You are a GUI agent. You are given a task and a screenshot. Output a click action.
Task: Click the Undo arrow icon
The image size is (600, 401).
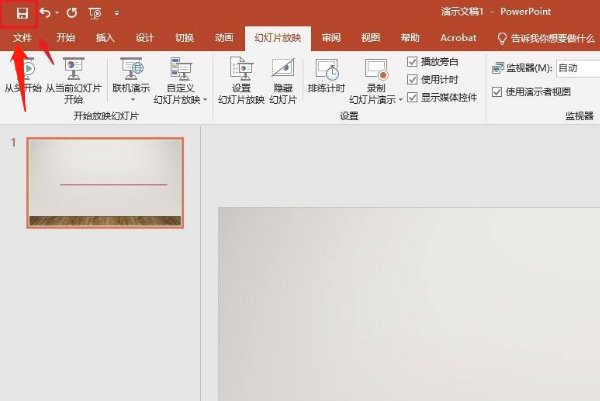point(45,13)
